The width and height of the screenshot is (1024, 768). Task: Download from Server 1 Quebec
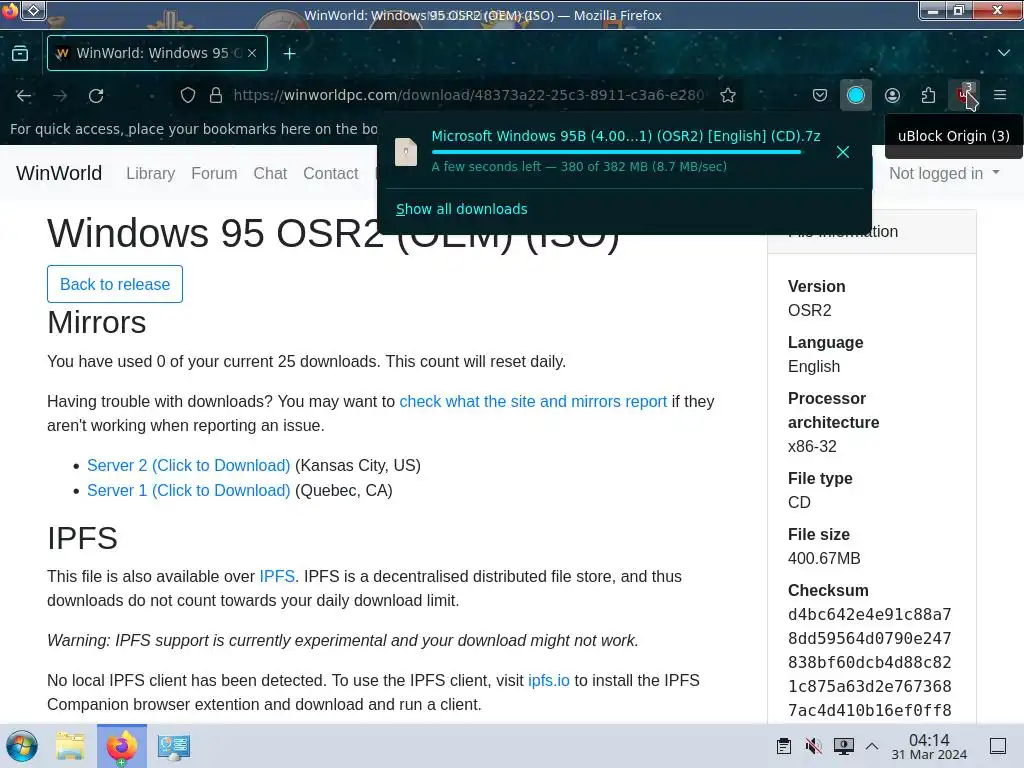click(x=189, y=490)
